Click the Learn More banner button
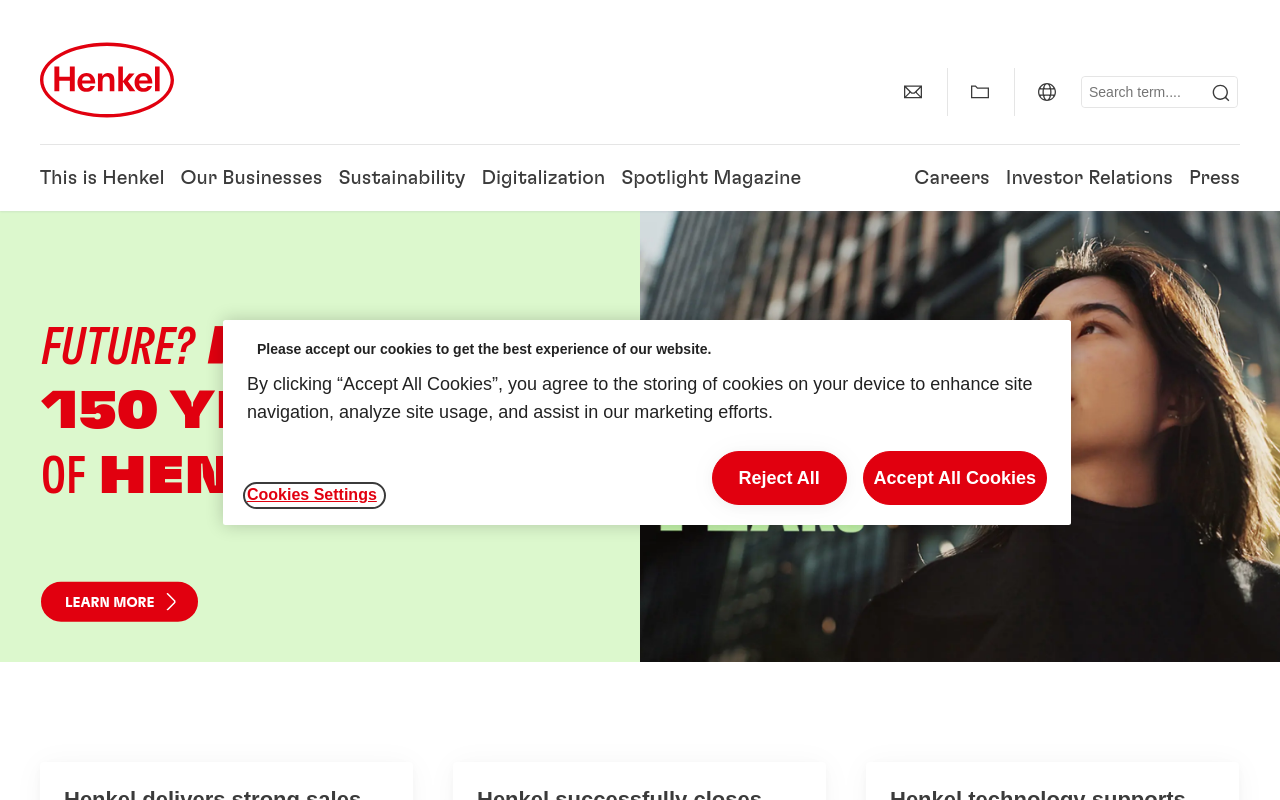This screenshot has width=1280, height=800. (x=119, y=602)
